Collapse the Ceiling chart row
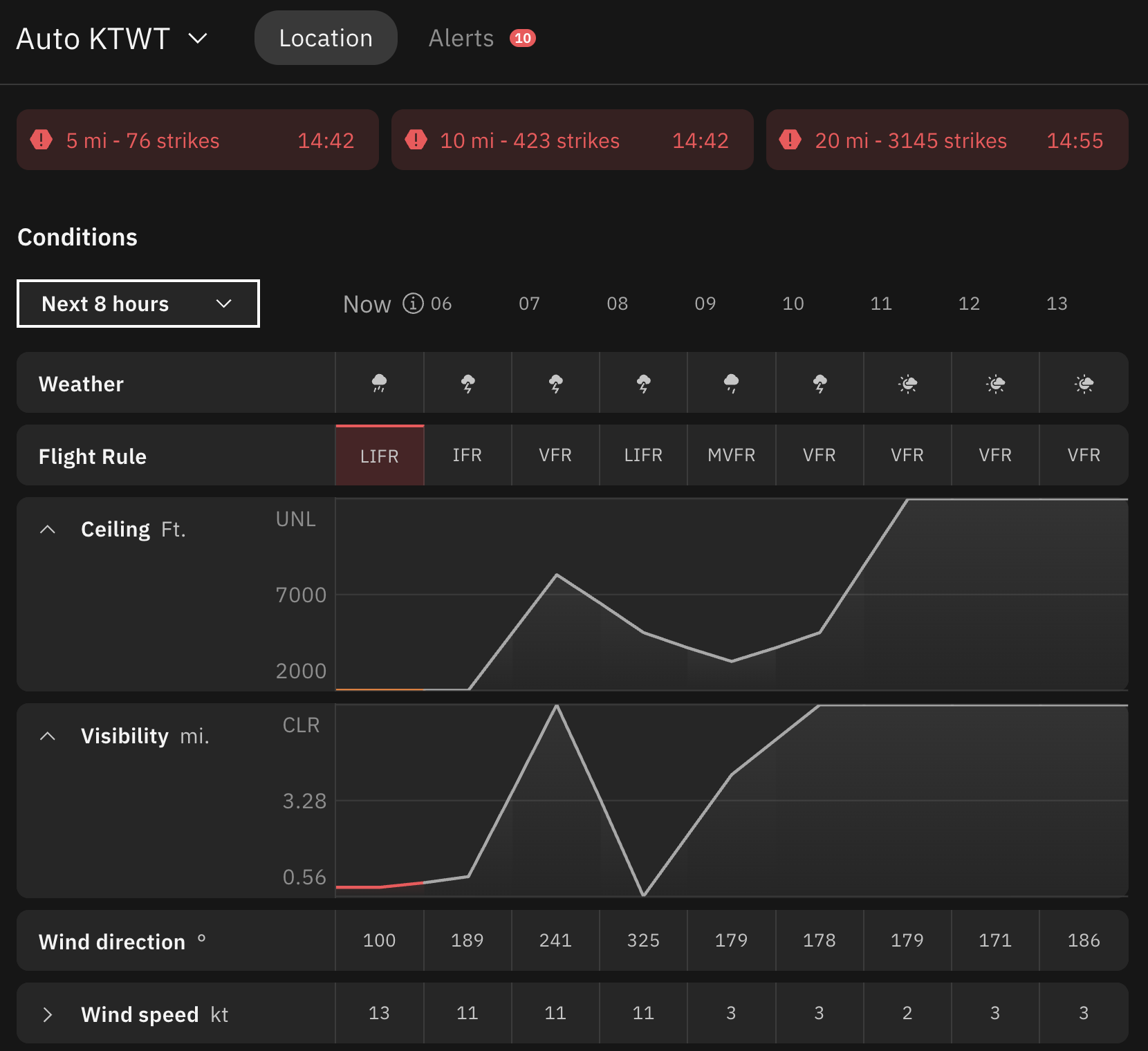Screen dimensions: 1148x1051 click(x=48, y=530)
